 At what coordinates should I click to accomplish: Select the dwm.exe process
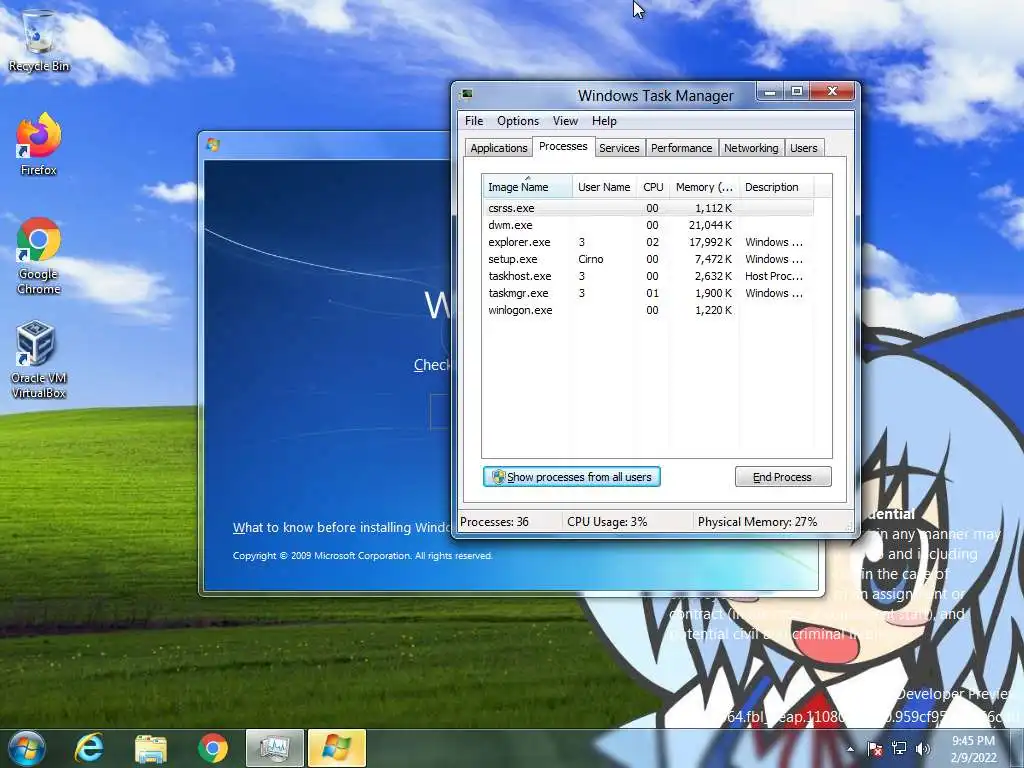click(x=648, y=225)
